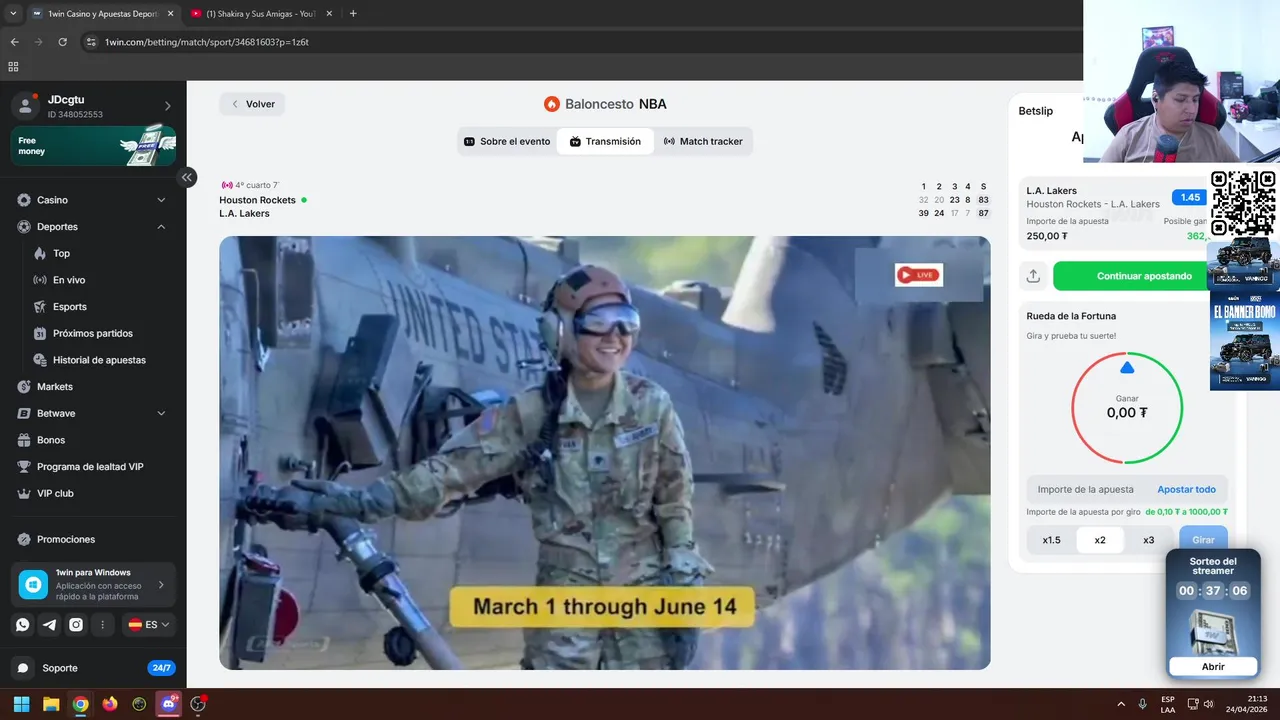Click the LIVE badge on the video stream
This screenshot has height=720, width=1280.
click(x=918, y=275)
